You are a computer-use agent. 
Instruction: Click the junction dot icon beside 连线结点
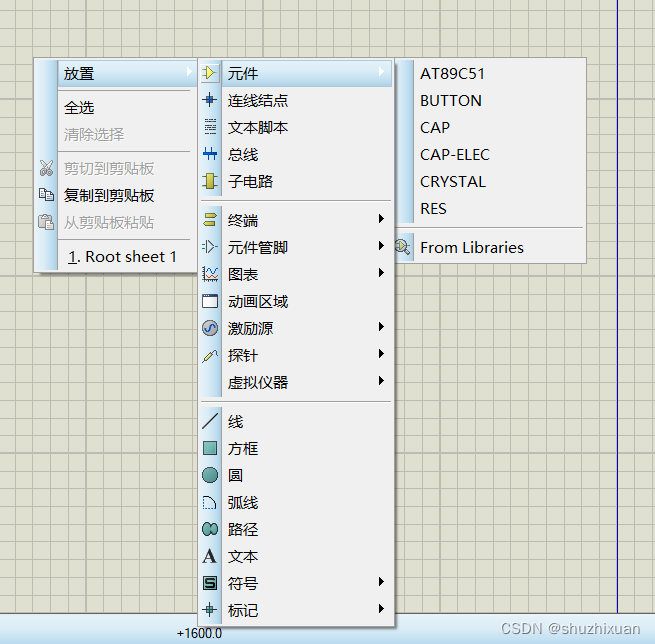(x=210, y=100)
